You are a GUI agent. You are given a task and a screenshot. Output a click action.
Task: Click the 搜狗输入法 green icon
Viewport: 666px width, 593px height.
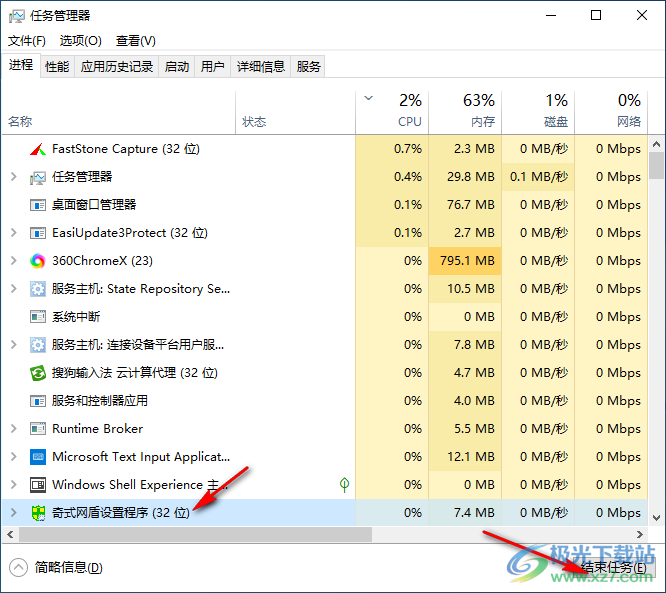pyautogui.click(x=38, y=373)
